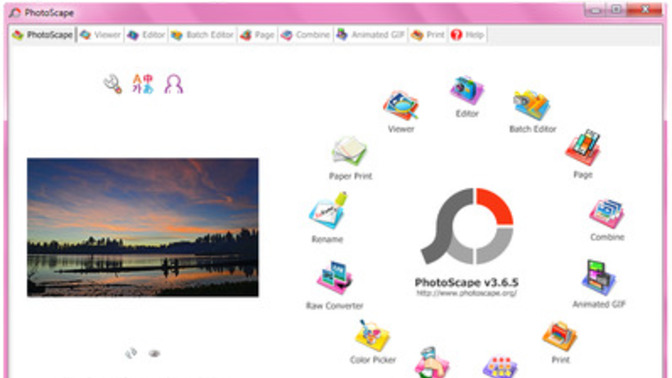The height and width of the screenshot is (378, 672).
Task: Open the Combine tab
Action: point(306,35)
